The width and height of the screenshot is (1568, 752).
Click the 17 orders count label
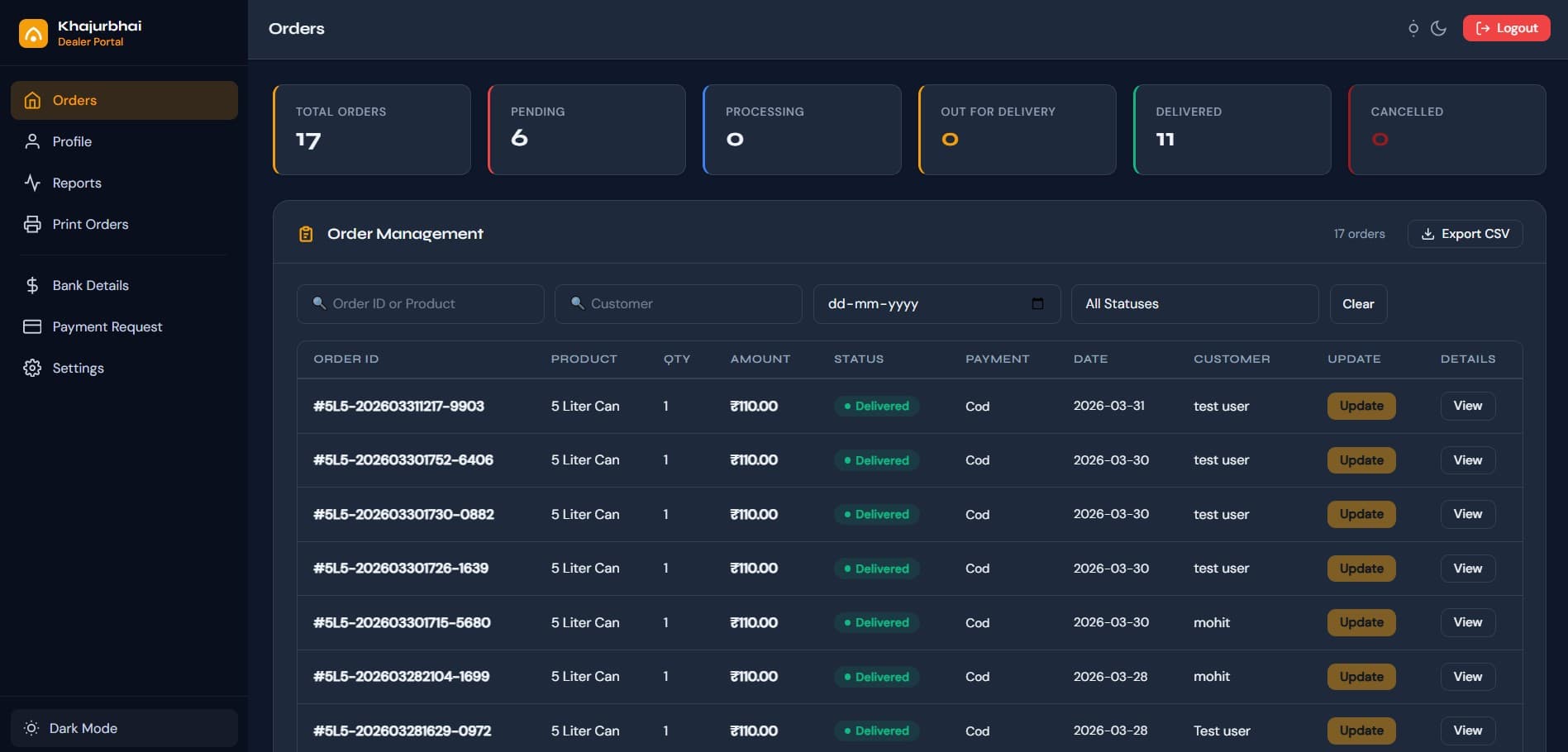click(x=1359, y=234)
